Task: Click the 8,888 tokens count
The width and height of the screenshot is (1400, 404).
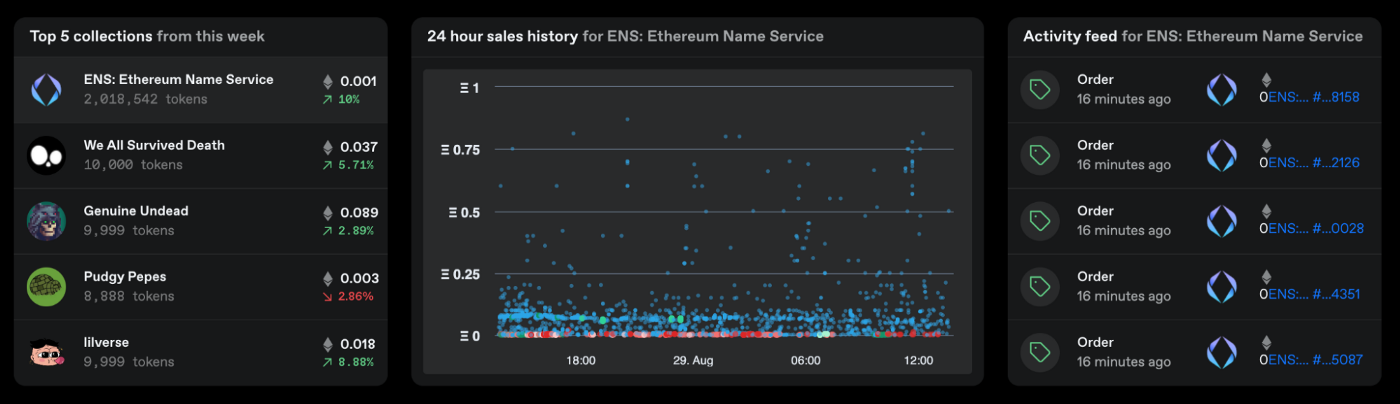Action: [x=128, y=296]
